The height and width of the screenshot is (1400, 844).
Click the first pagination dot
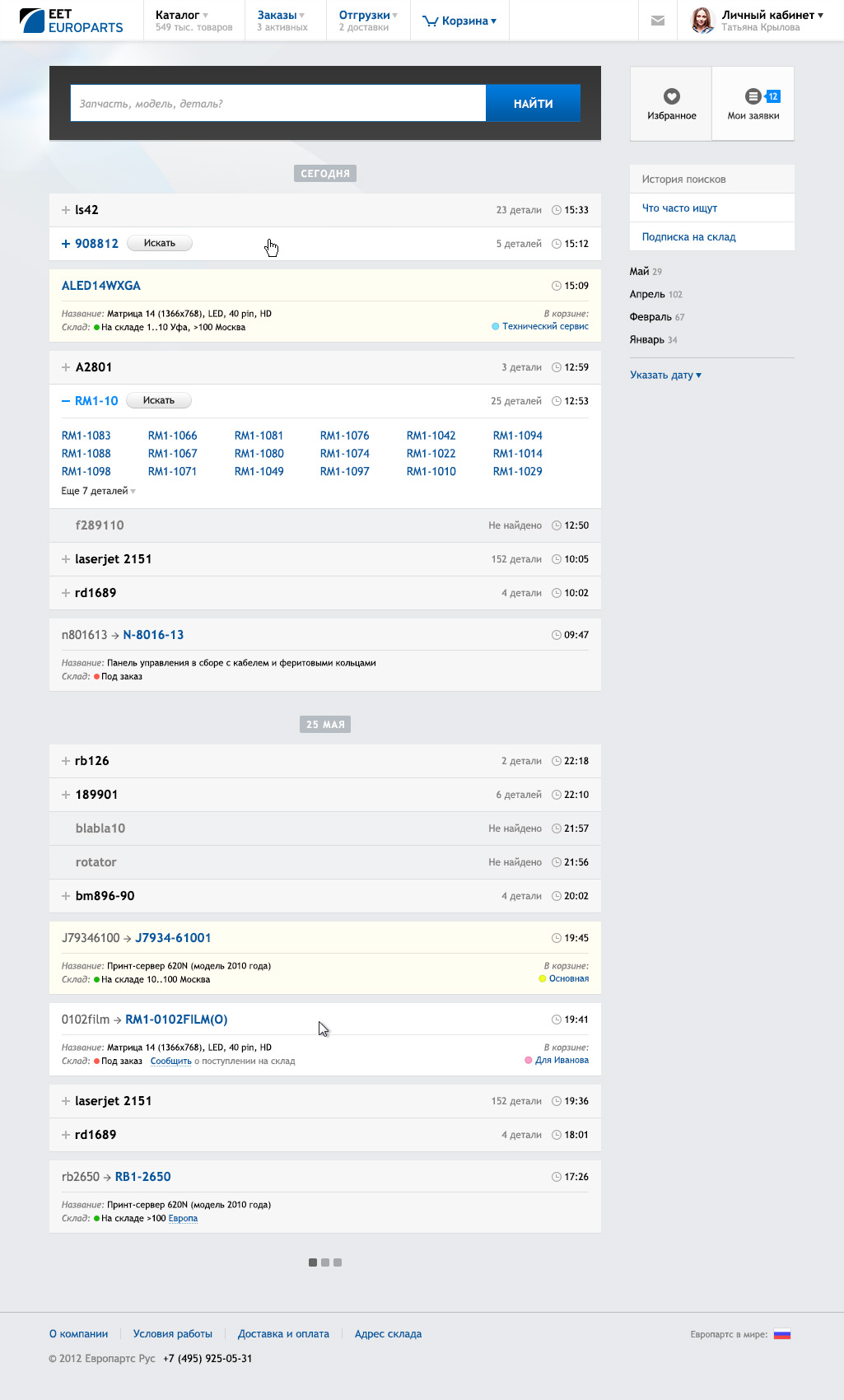[313, 1262]
